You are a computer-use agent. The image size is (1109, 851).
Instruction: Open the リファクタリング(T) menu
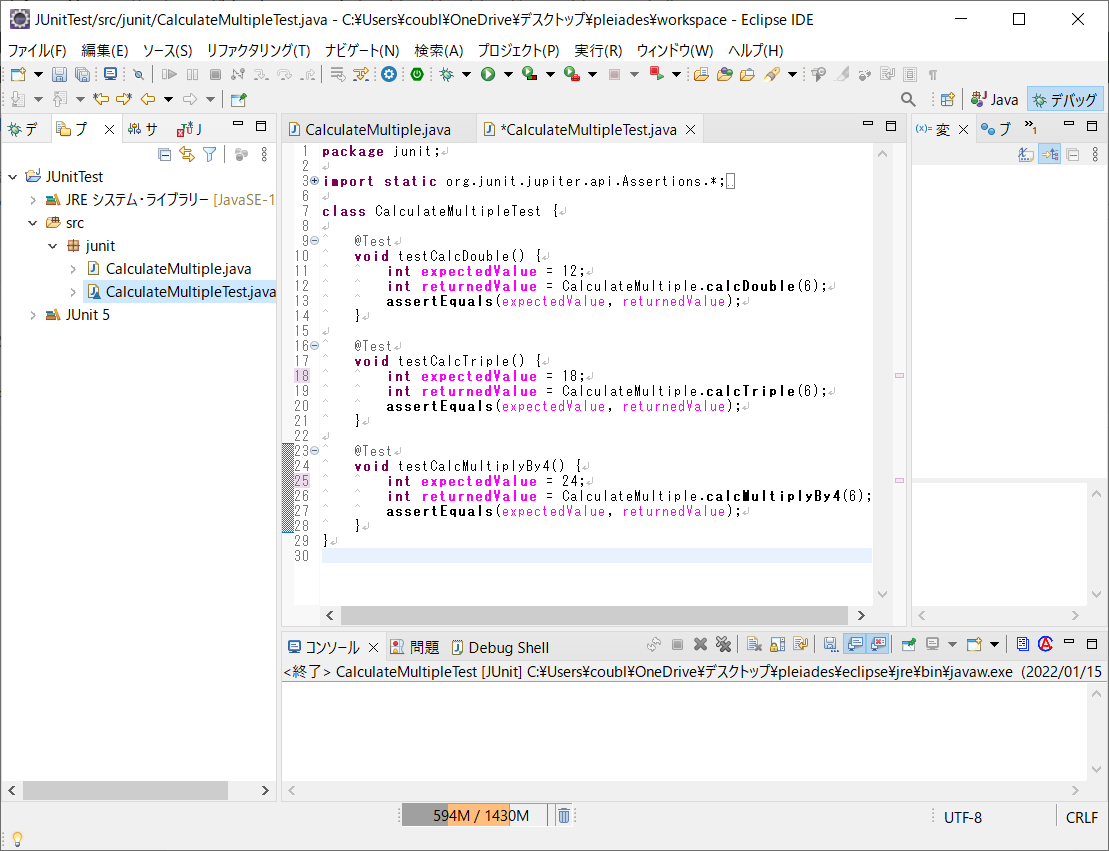[x=258, y=50]
